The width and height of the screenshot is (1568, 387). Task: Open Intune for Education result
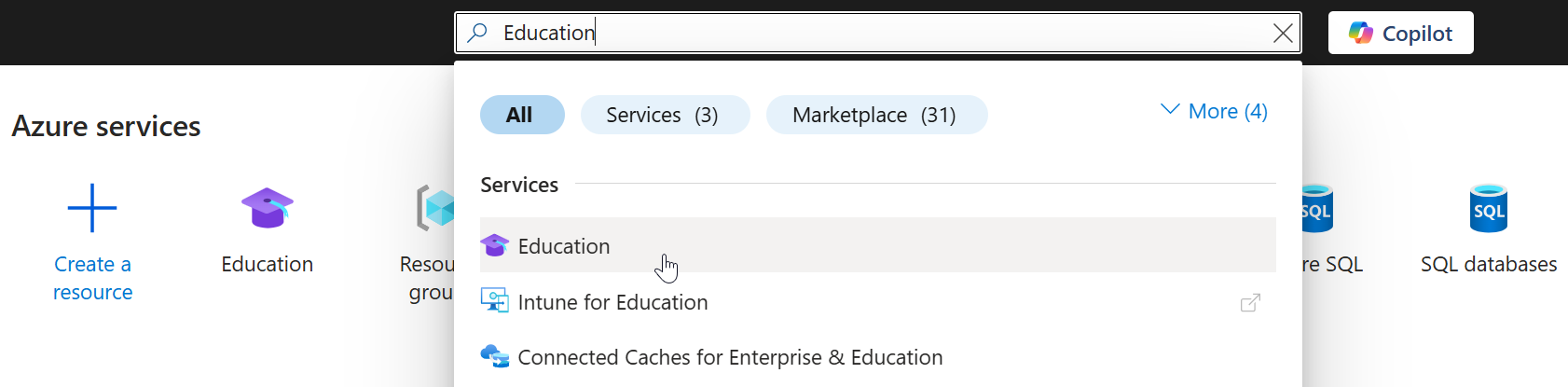(612, 302)
